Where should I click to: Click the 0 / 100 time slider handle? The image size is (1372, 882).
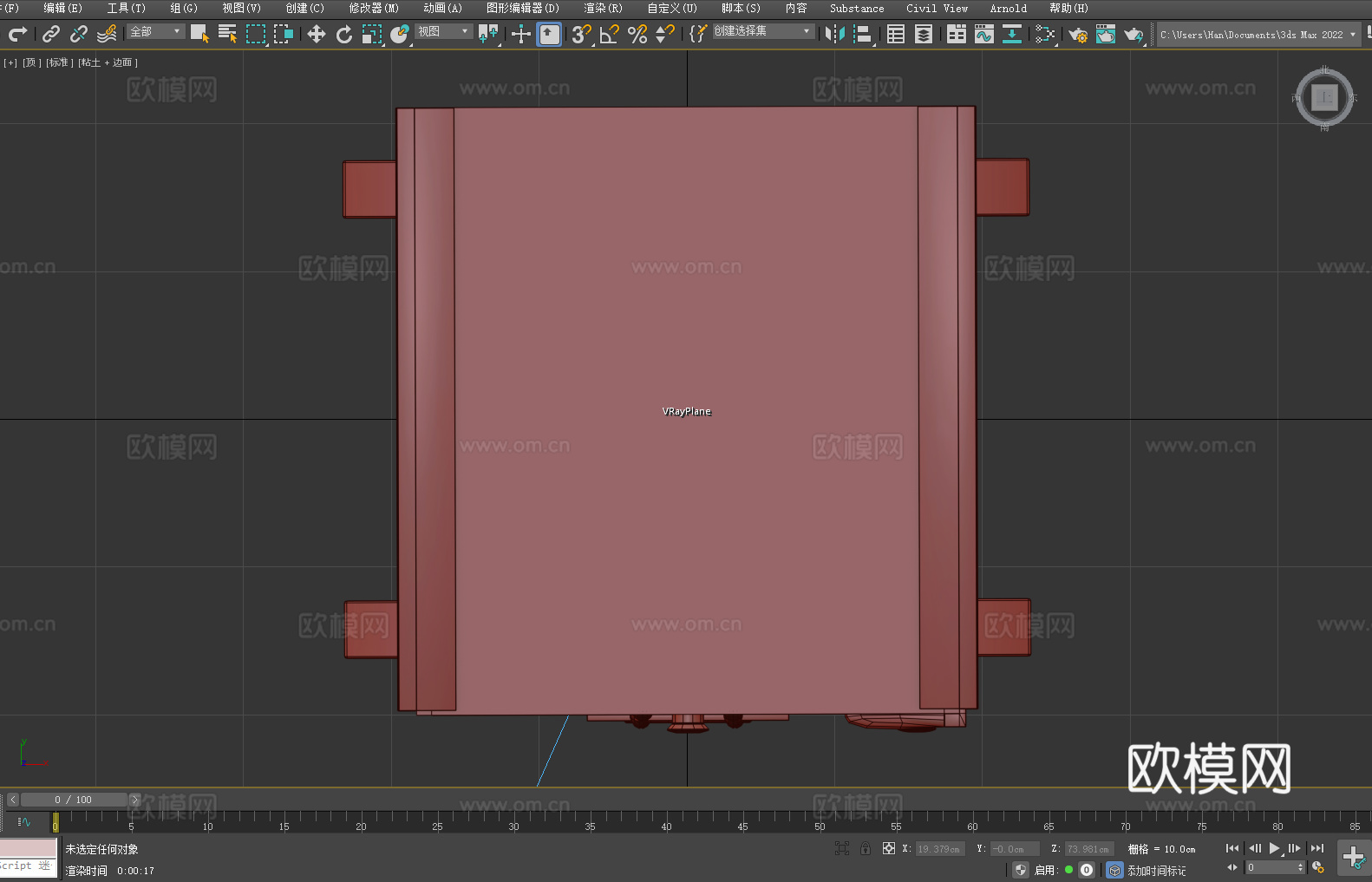(74, 800)
